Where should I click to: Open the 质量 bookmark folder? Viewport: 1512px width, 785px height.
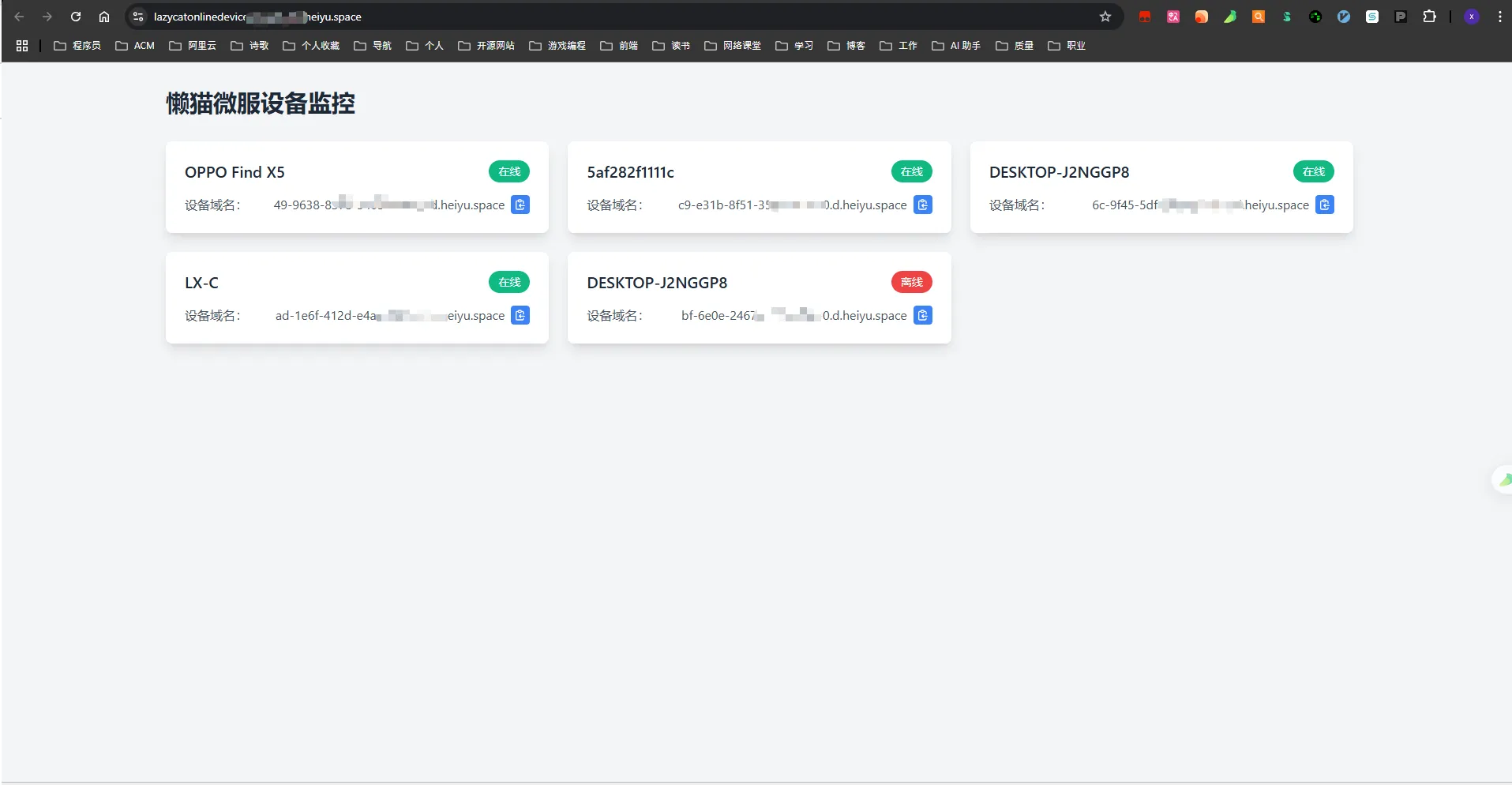click(x=1015, y=46)
